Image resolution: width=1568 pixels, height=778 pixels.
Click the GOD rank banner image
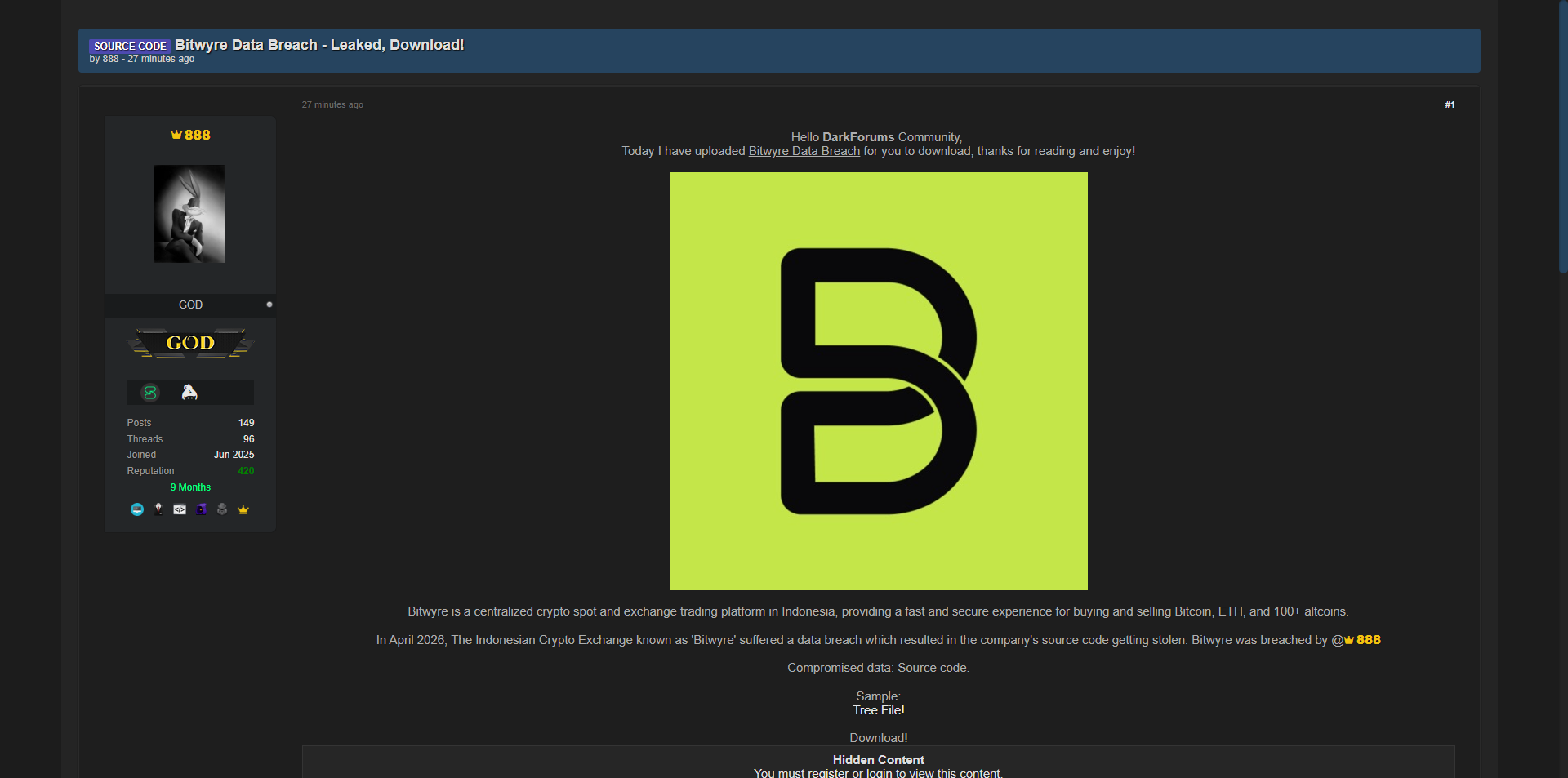point(190,344)
